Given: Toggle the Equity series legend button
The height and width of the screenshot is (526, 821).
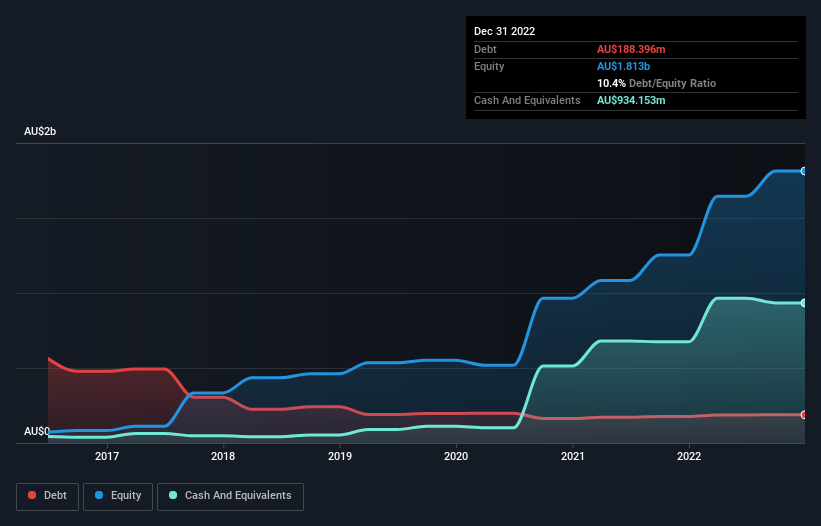Looking at the screenshot, I should (118, 496).
